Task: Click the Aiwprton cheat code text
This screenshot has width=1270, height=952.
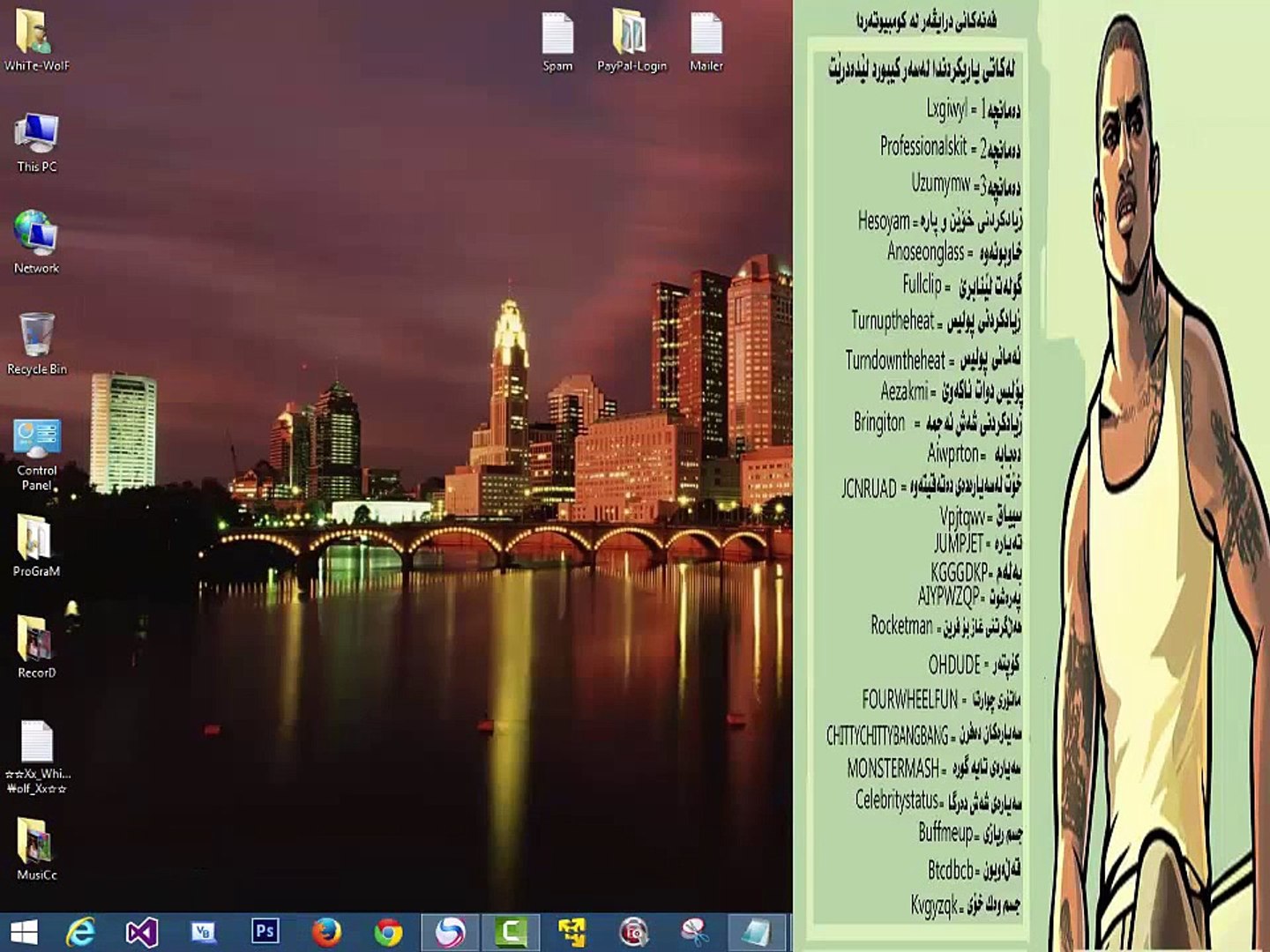Action: [x=953, y=454]
